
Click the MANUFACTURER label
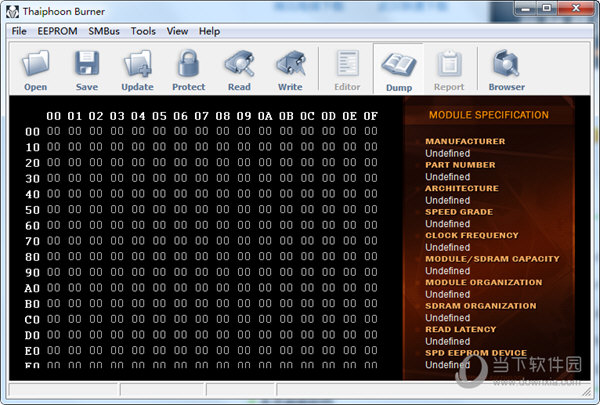tap(465, 141)
